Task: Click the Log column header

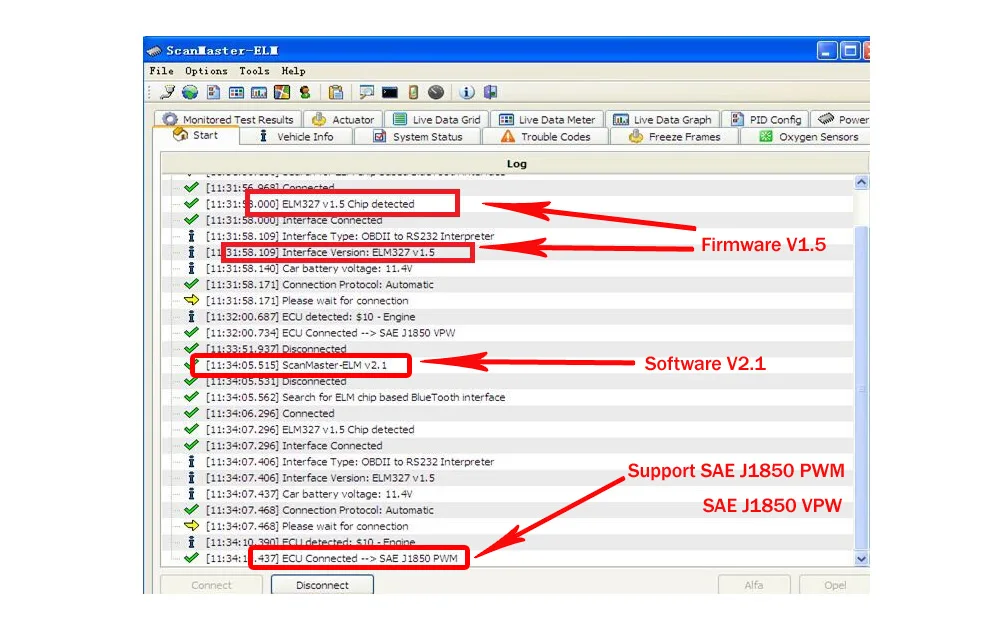Action: [515, 164]
